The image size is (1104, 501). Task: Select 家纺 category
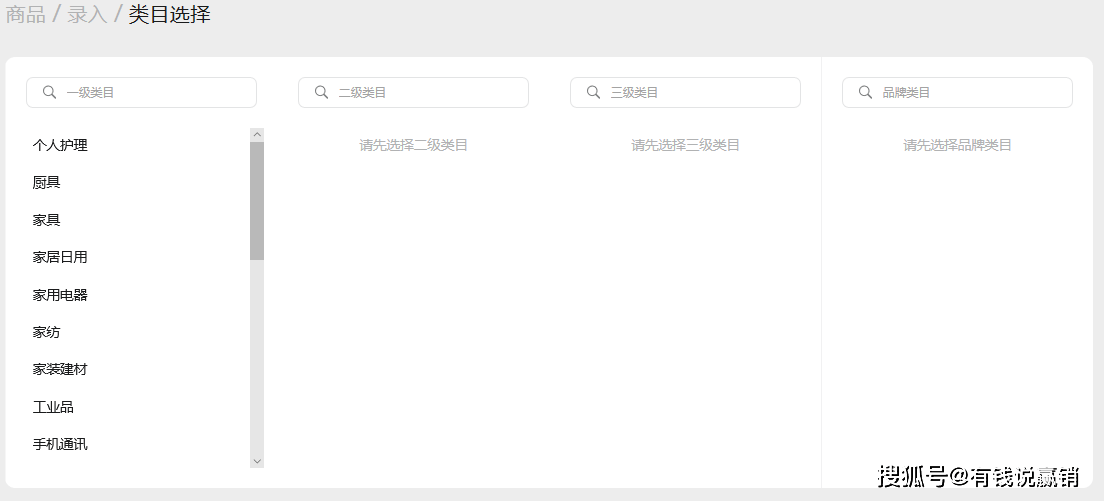[47, 332]
